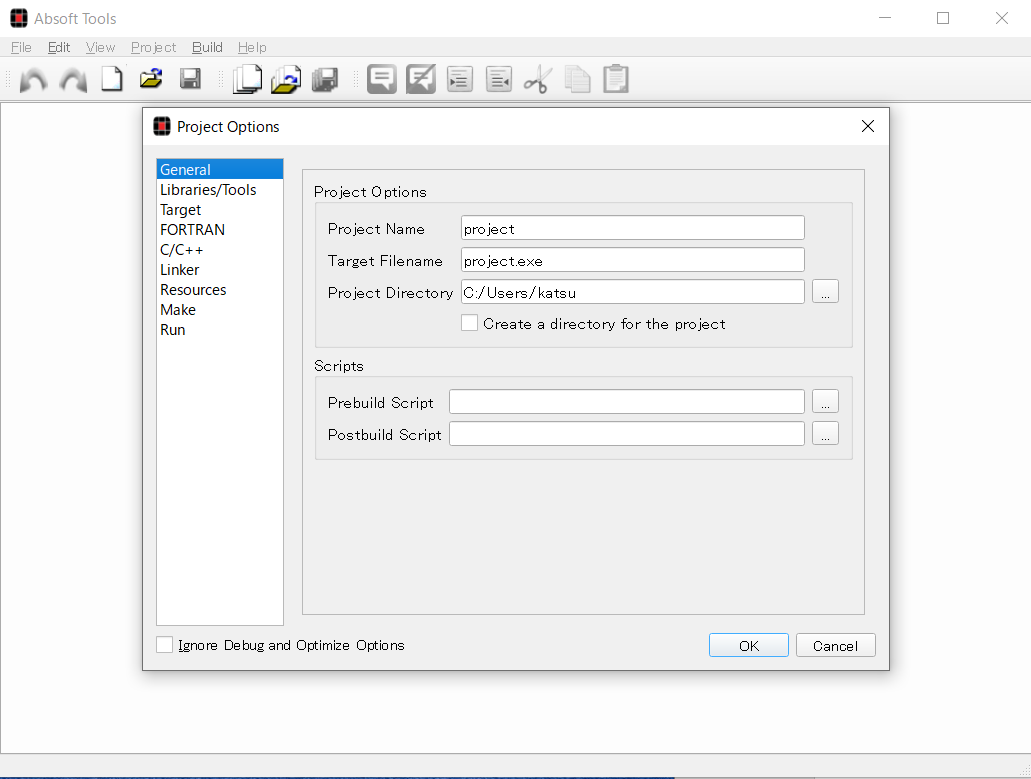Click the Project Name text field

[x=633, y=228]
